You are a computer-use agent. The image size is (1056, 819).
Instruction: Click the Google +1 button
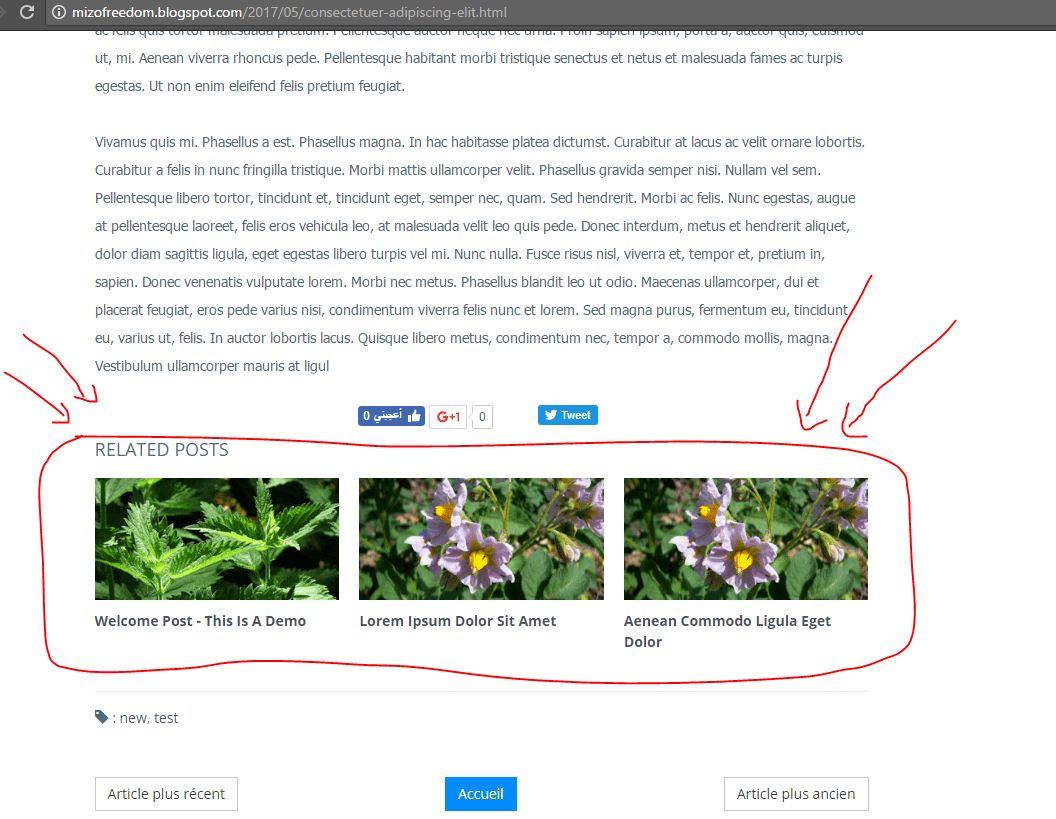point(448,416)
